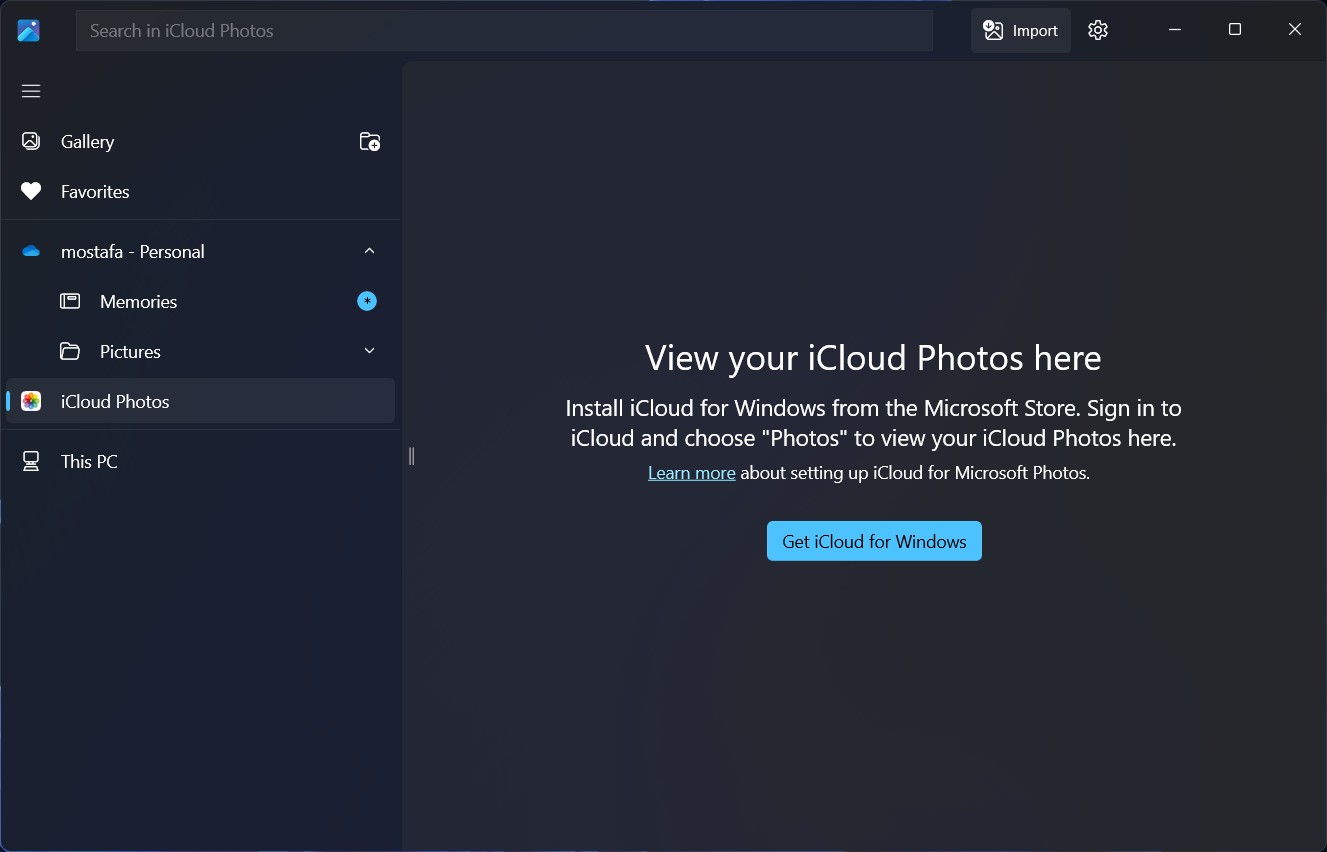Screen dimensions: 1327x852
Task: Click the Get iCloud for Windows button
Action: pos(873,541)
